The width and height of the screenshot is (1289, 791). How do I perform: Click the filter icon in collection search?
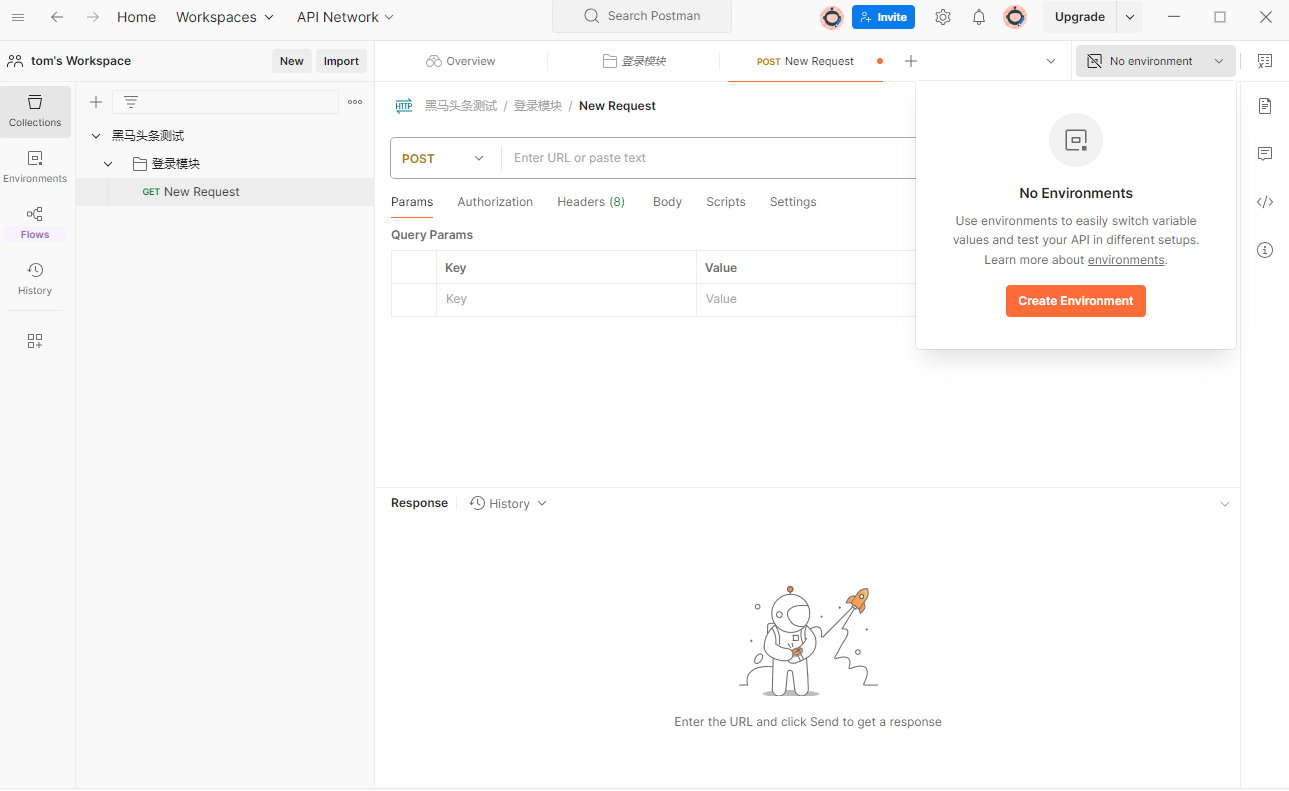click(x=130, y=102)
